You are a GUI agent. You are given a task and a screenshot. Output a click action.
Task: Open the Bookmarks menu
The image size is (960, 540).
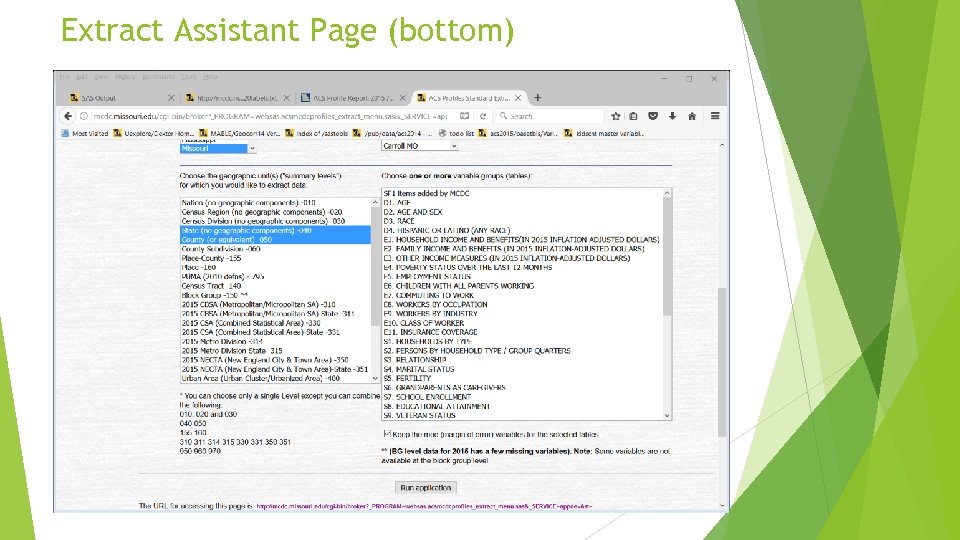(x=159, y=77)
